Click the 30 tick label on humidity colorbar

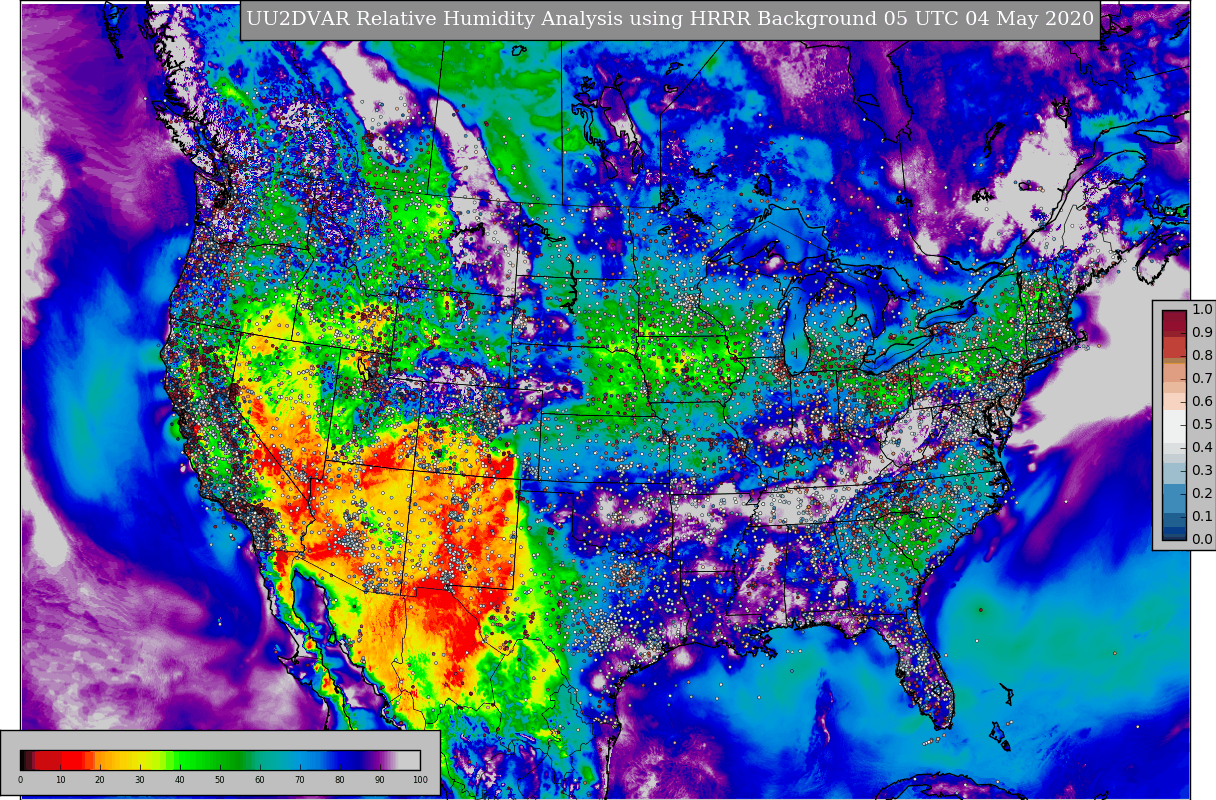(140, 780)
